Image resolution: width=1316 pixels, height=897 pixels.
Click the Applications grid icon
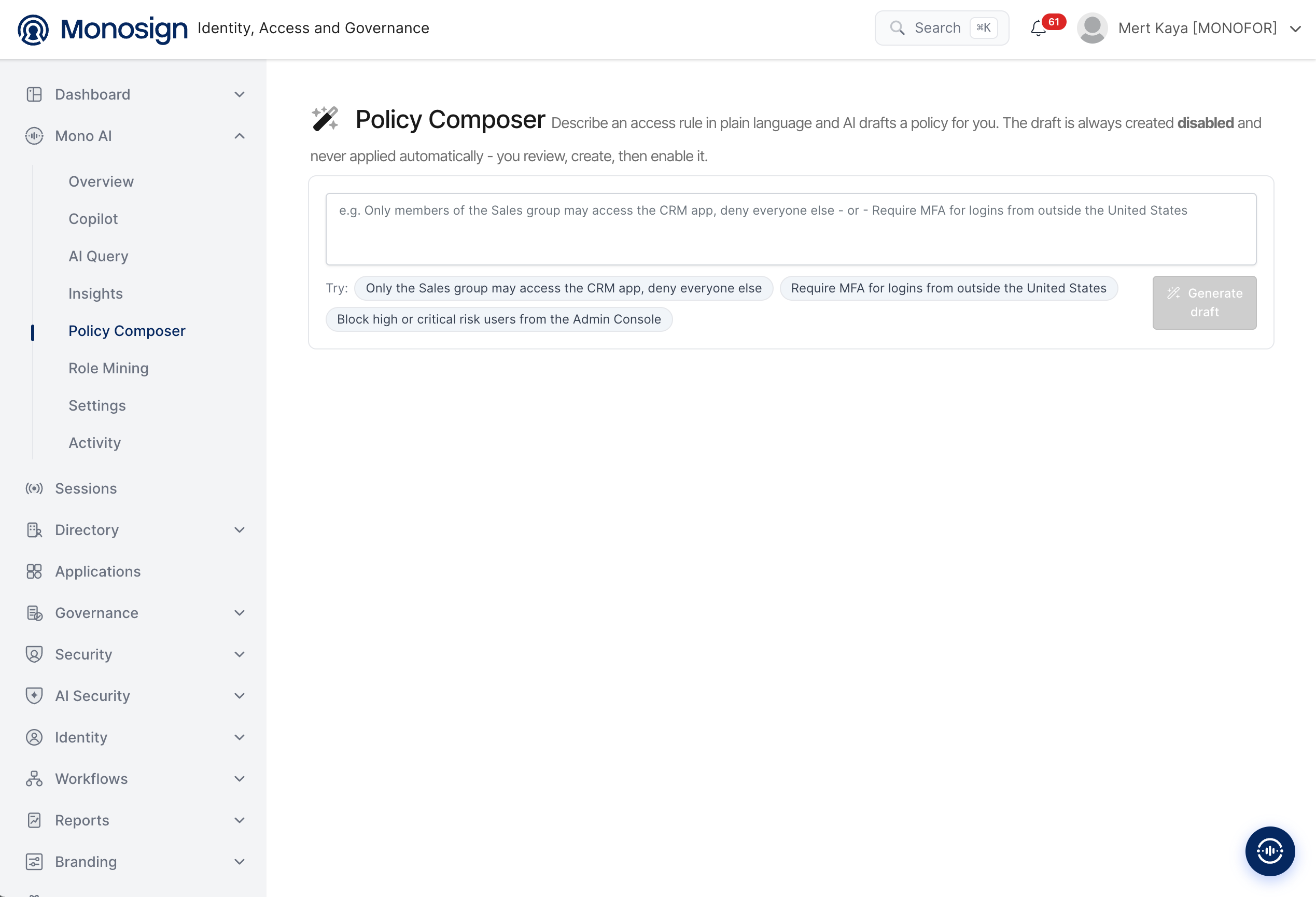[34, 571]
